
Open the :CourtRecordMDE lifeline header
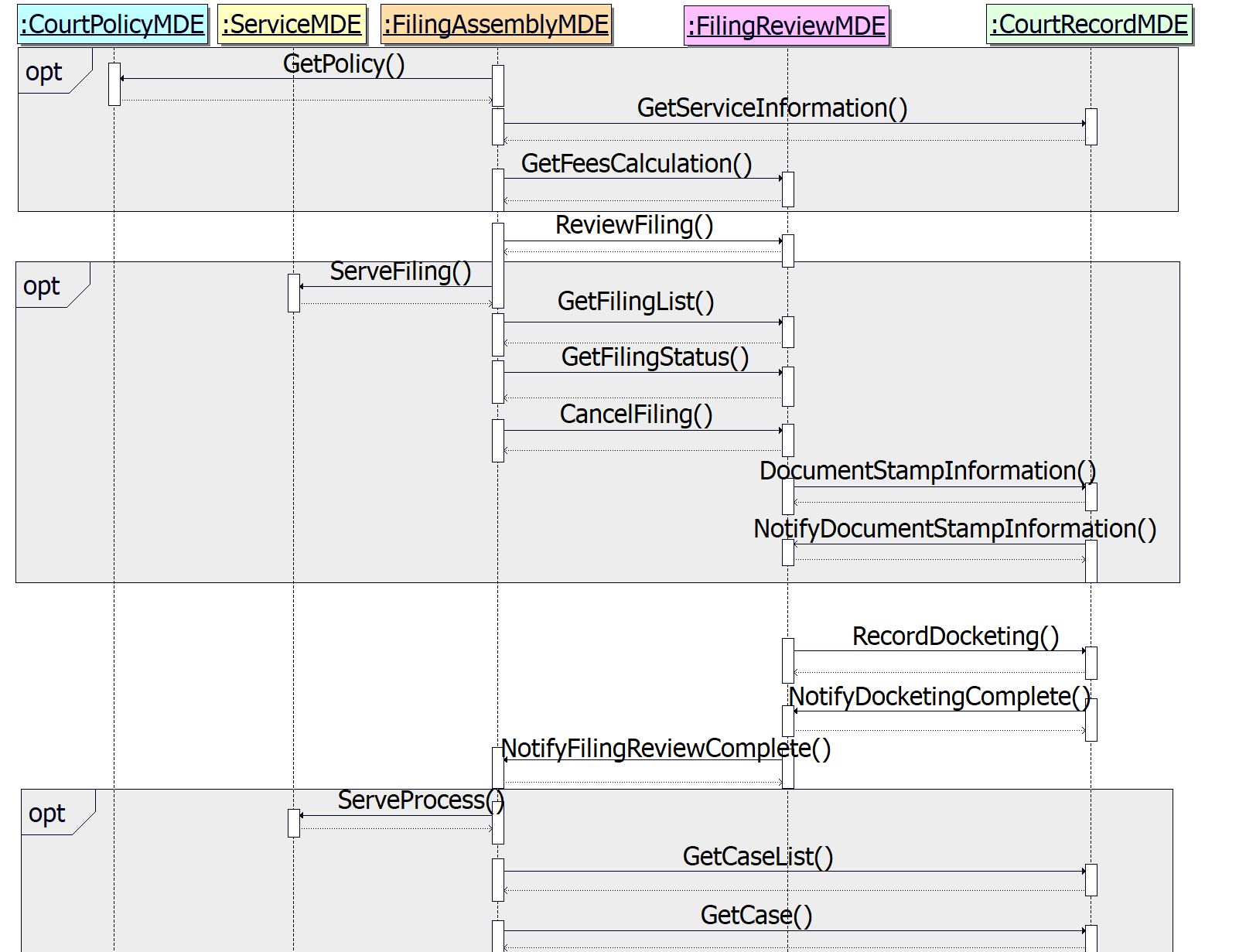[1089, 25]
